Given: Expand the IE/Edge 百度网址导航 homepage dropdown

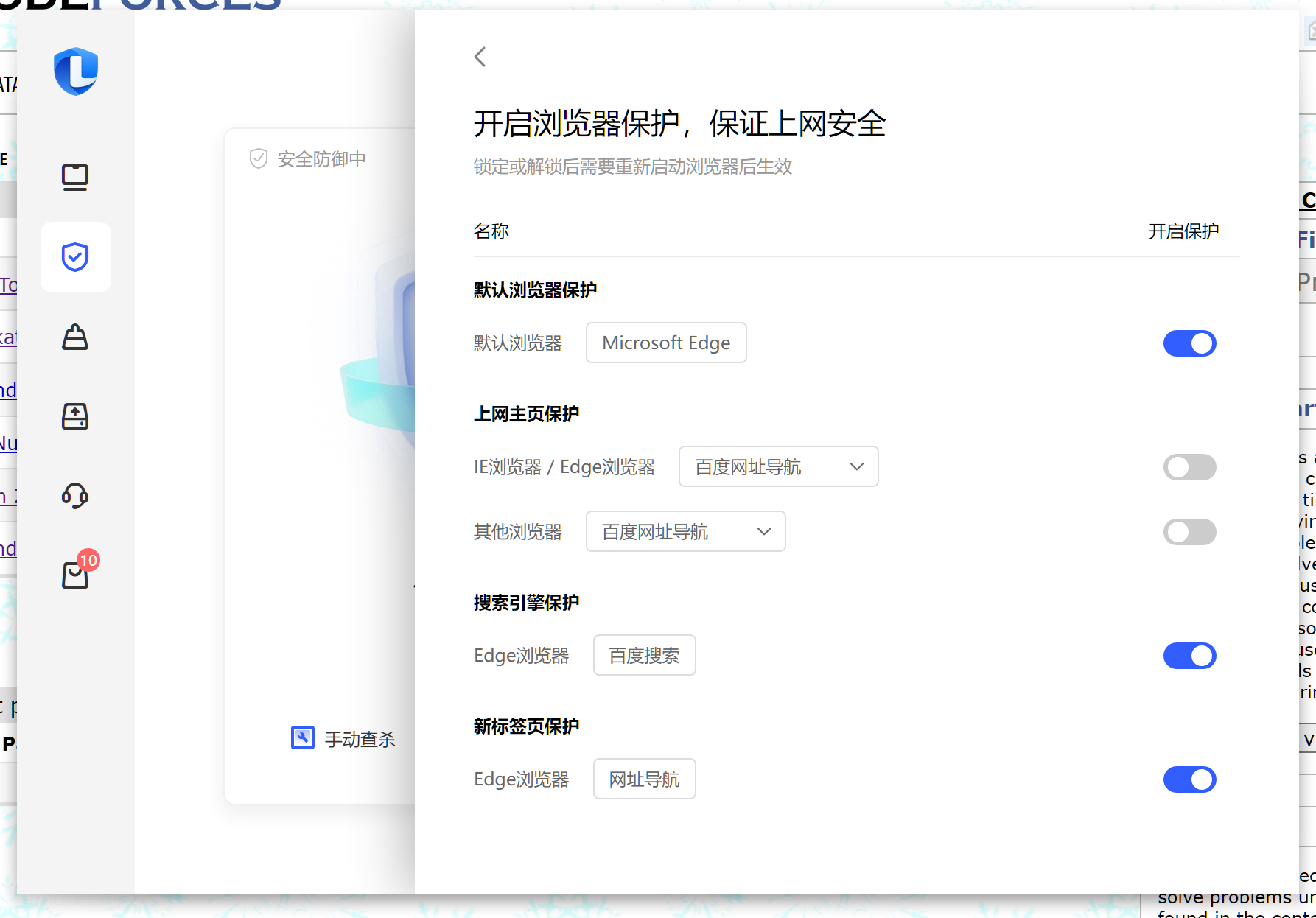Looking at the screenshot, I should click(778, 466).
